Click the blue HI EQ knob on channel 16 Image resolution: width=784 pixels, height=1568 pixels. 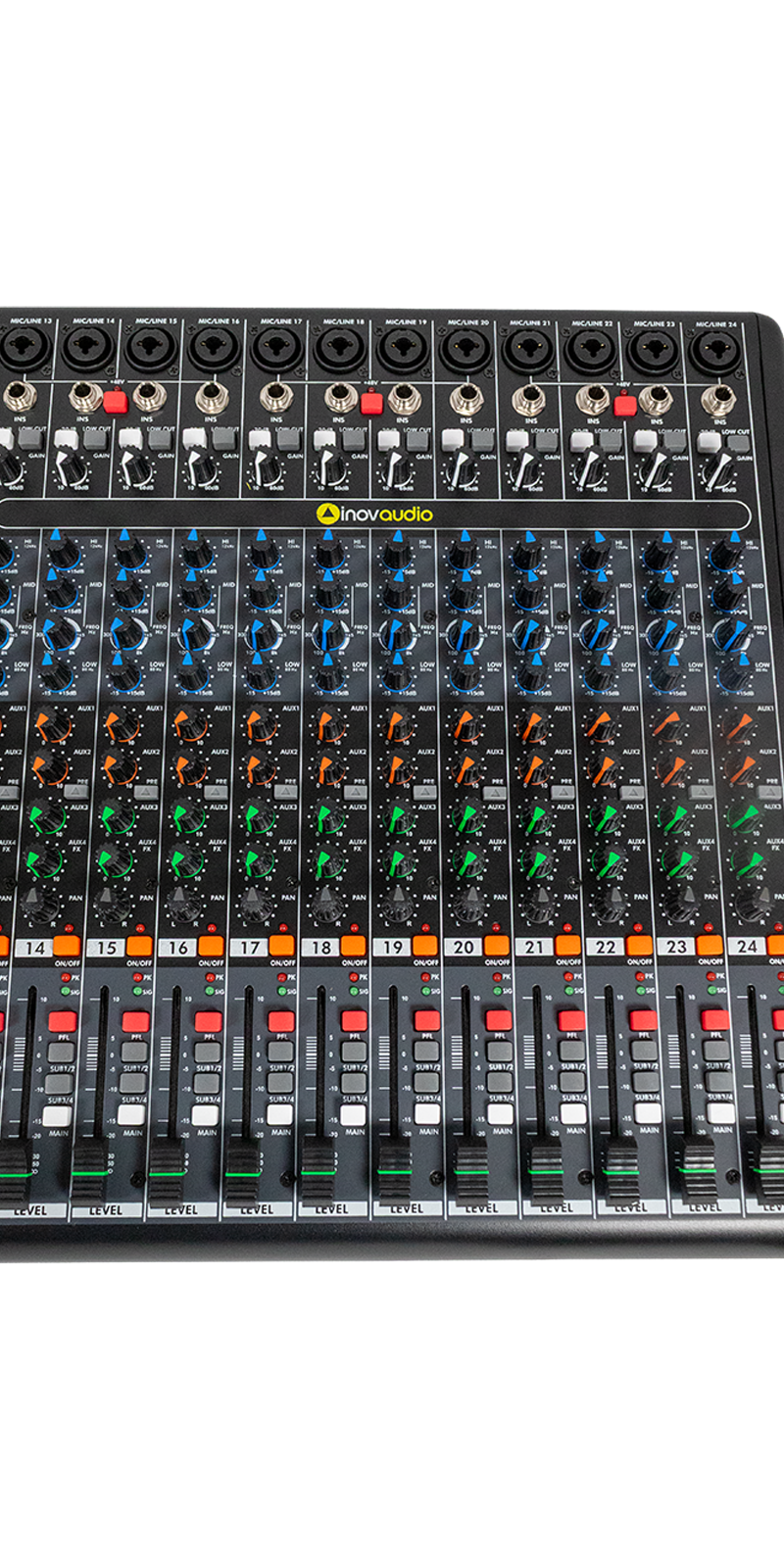[194, 554]
